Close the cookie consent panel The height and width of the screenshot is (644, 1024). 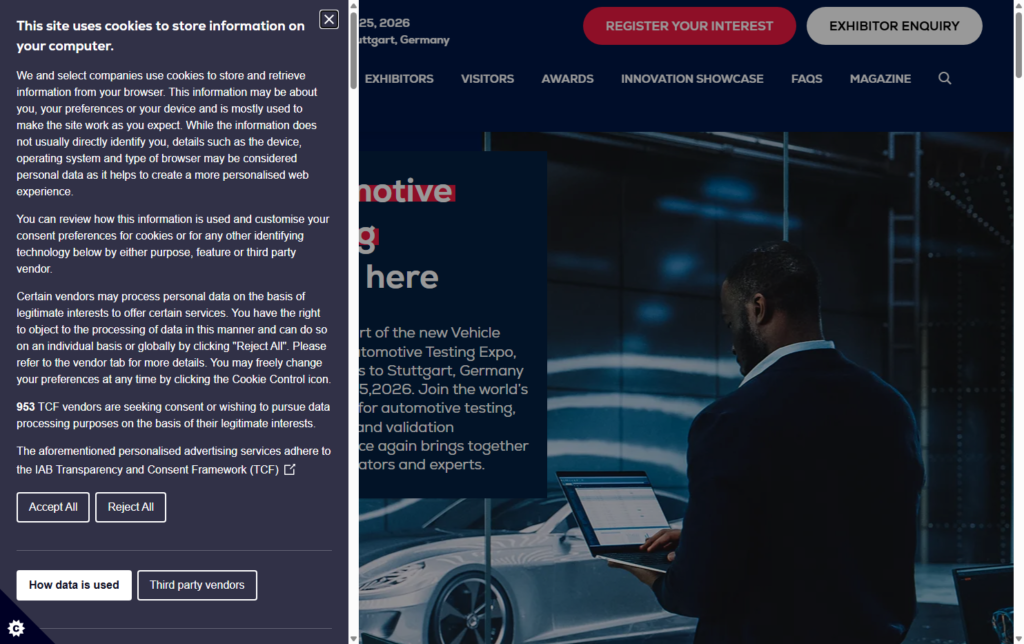328,20
